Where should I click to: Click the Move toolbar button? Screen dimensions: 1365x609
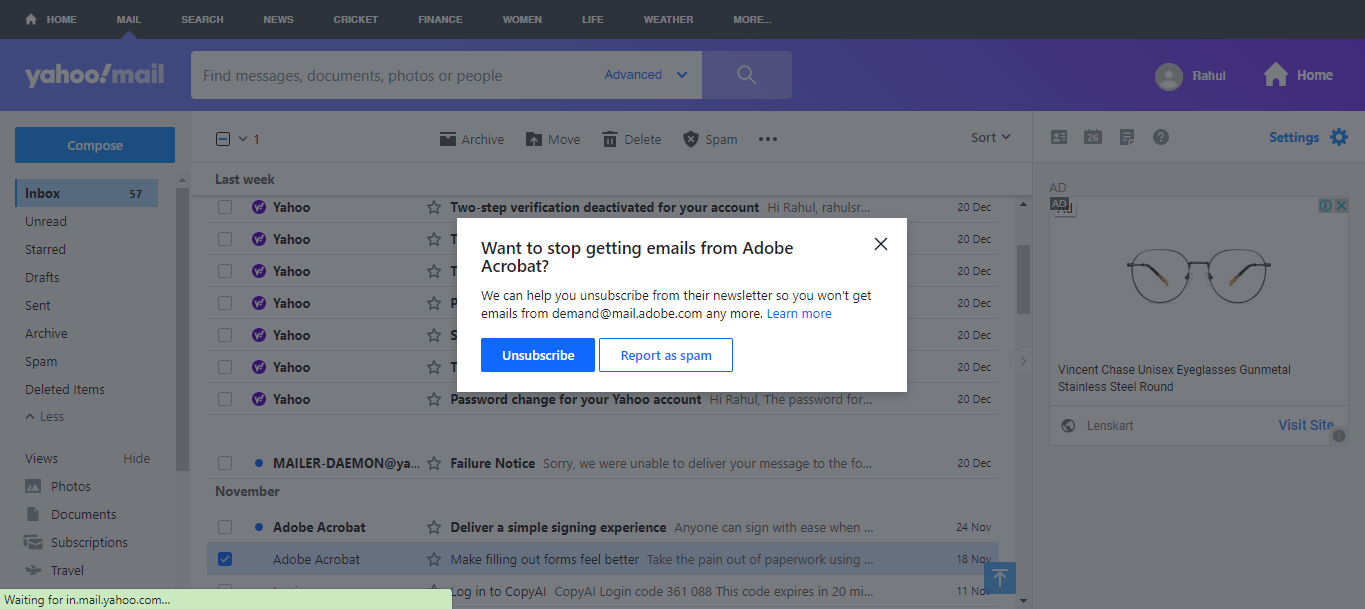click(553, 139)
